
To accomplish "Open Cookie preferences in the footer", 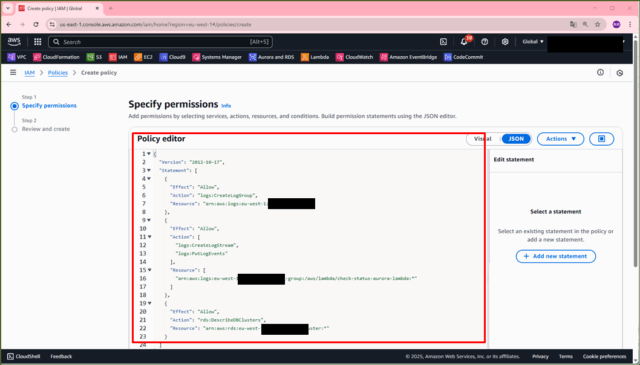I will tap(604, 356).
